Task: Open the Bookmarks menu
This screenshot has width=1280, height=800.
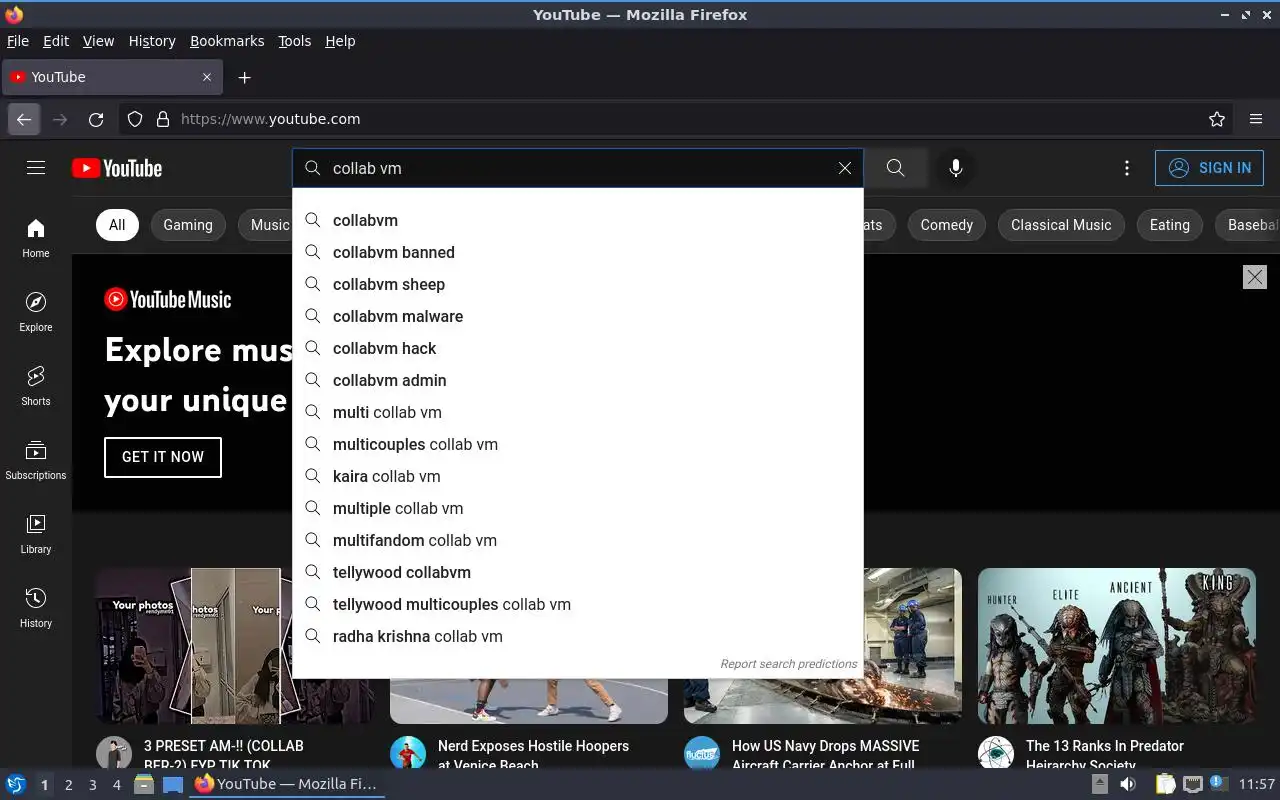Action: tap(227, 41)
